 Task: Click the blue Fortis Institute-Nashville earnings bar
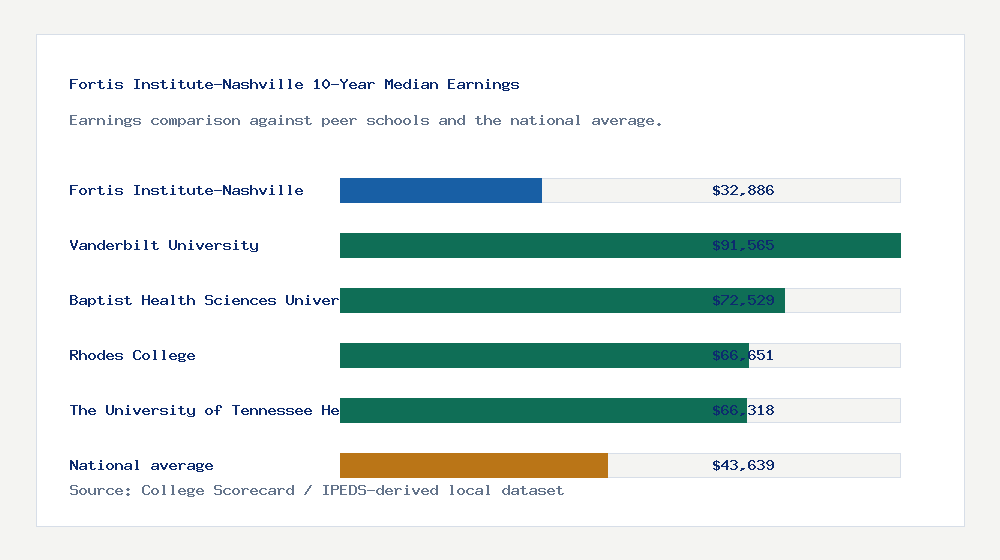tap(441, 191)
